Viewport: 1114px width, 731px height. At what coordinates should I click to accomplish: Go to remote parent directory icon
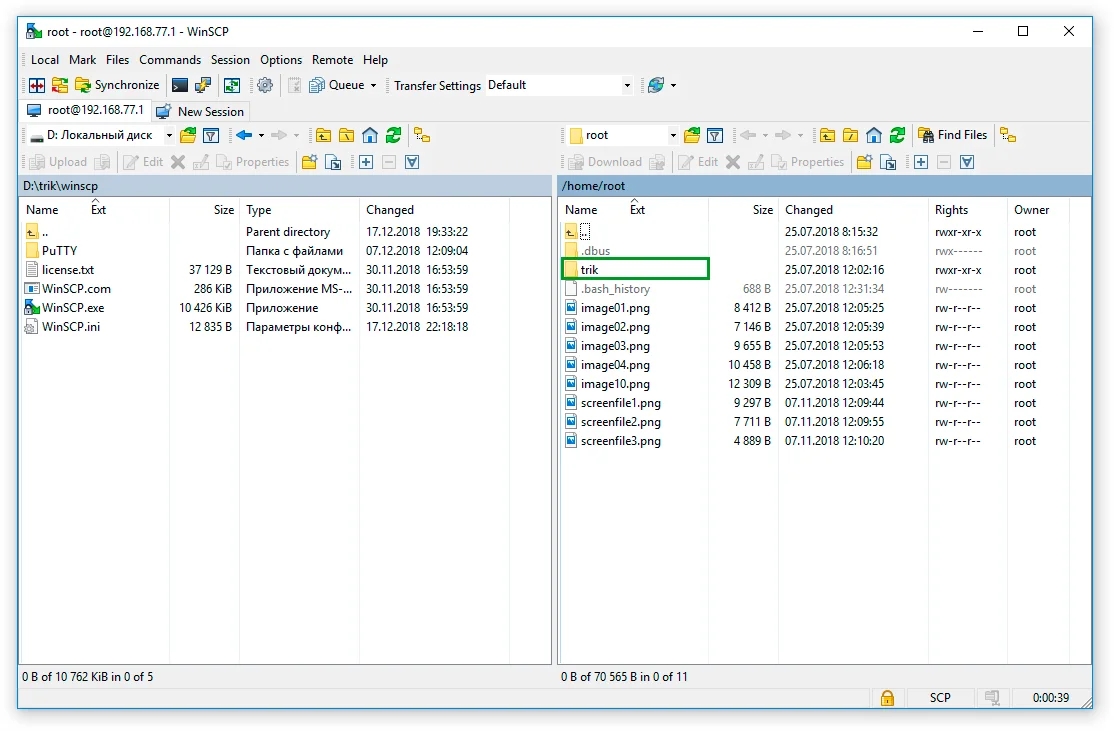(827, 135)
